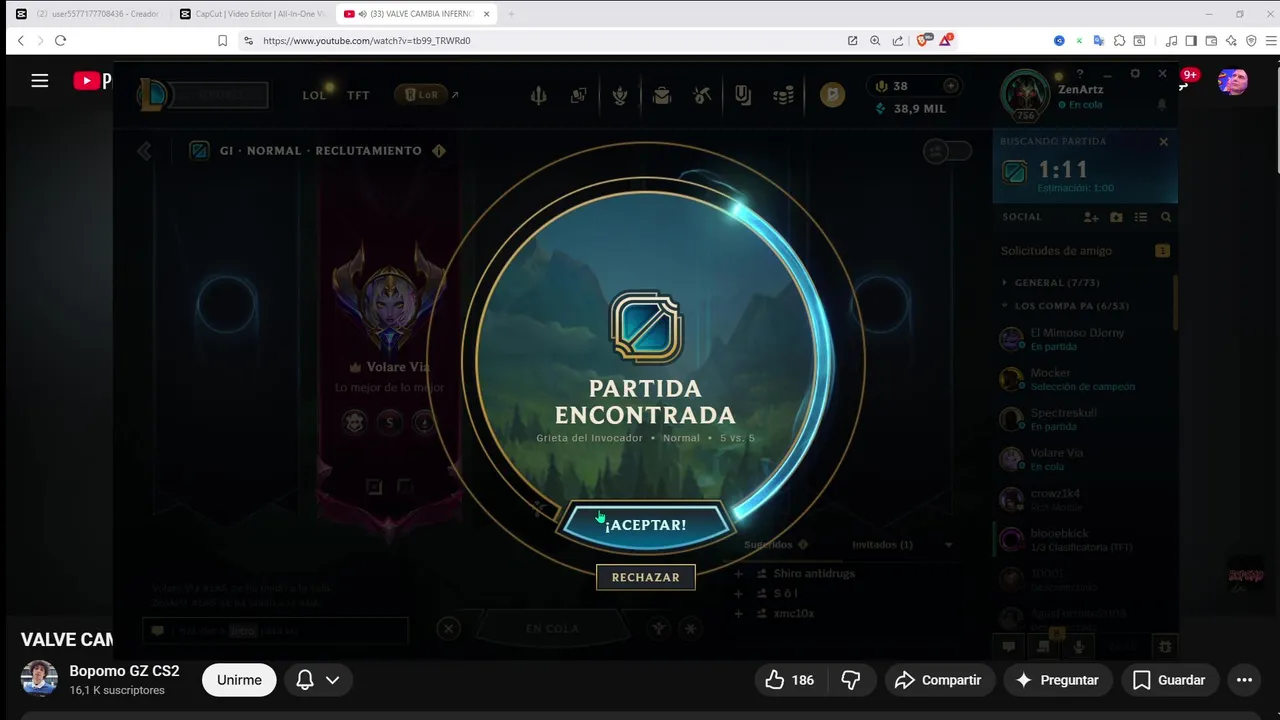
Task: Open the Brave VPN shield icon
Action: click(1251, 41)
